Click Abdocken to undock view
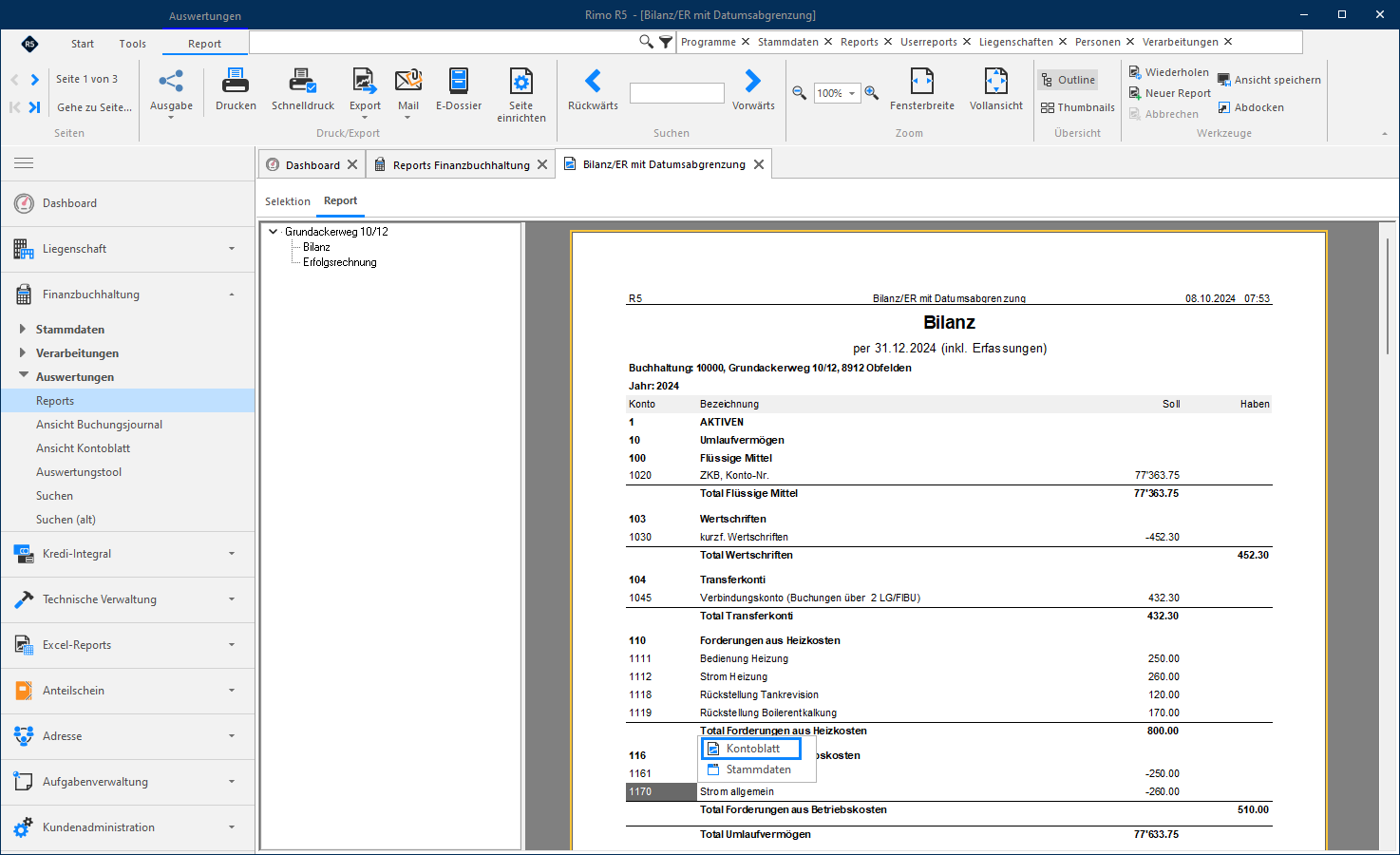This screenshot has height=855, width=1400. pos(1251,107)
